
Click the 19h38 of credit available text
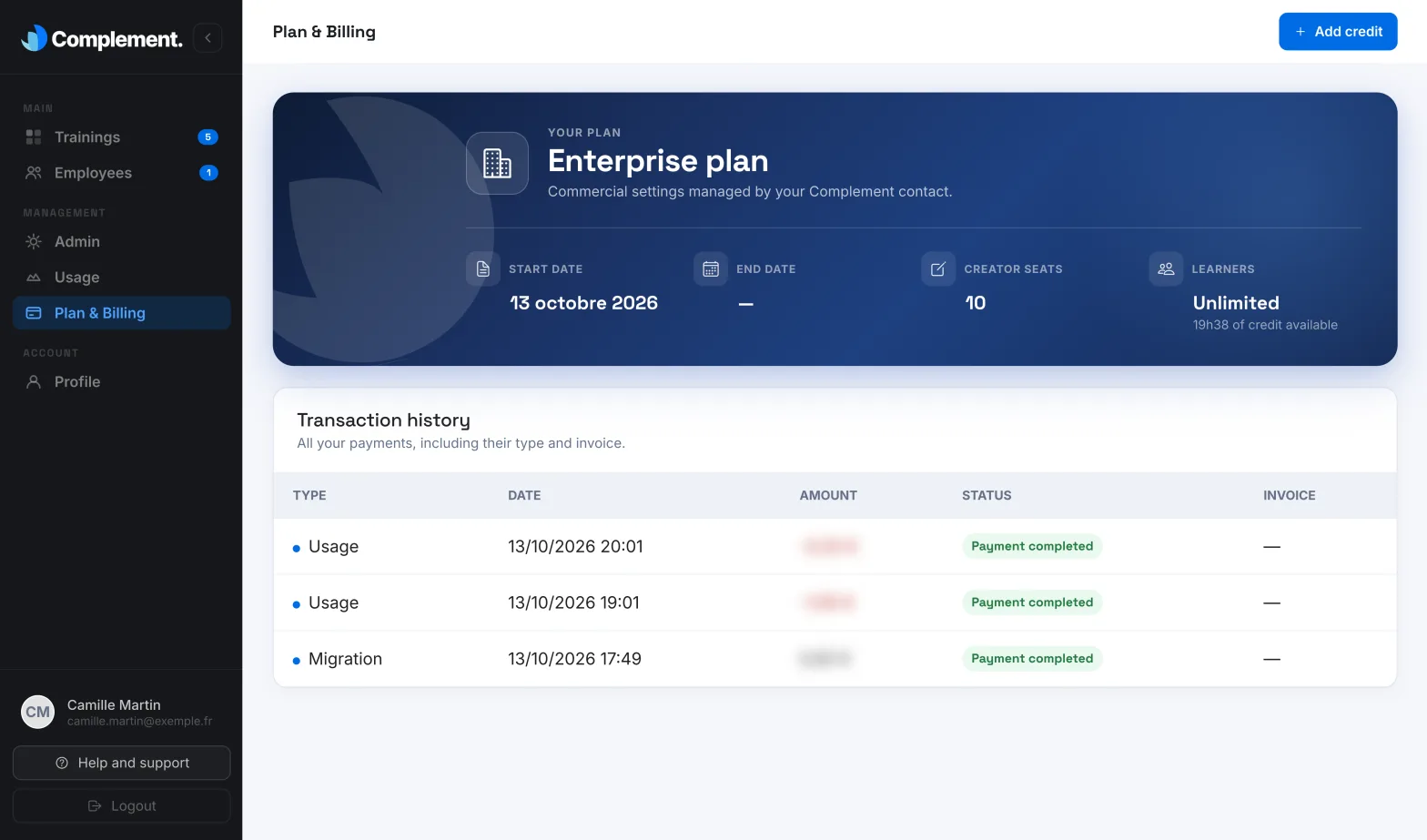tap(1265, 325)
